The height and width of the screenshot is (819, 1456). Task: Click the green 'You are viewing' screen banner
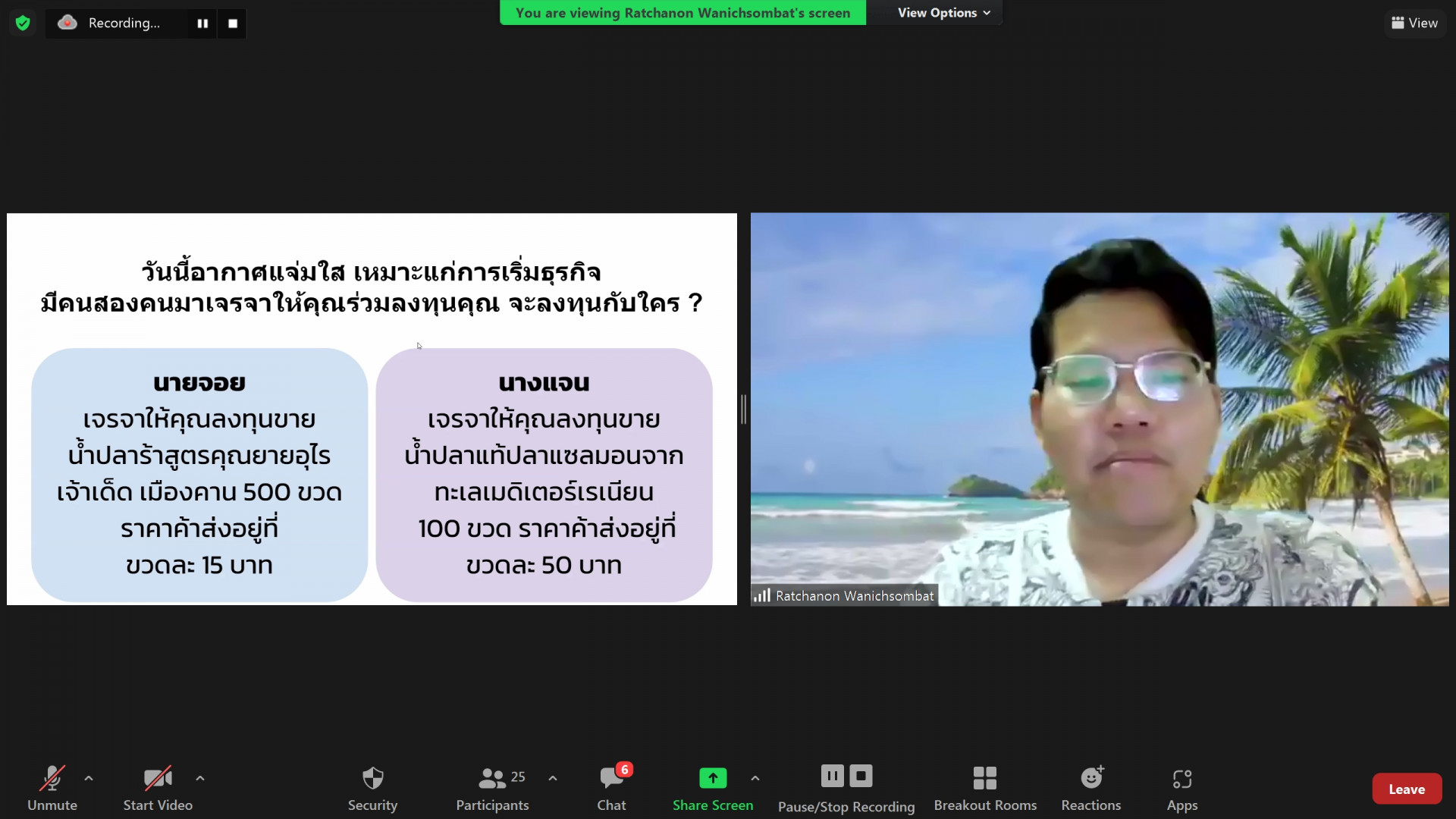tap(682, 13)
